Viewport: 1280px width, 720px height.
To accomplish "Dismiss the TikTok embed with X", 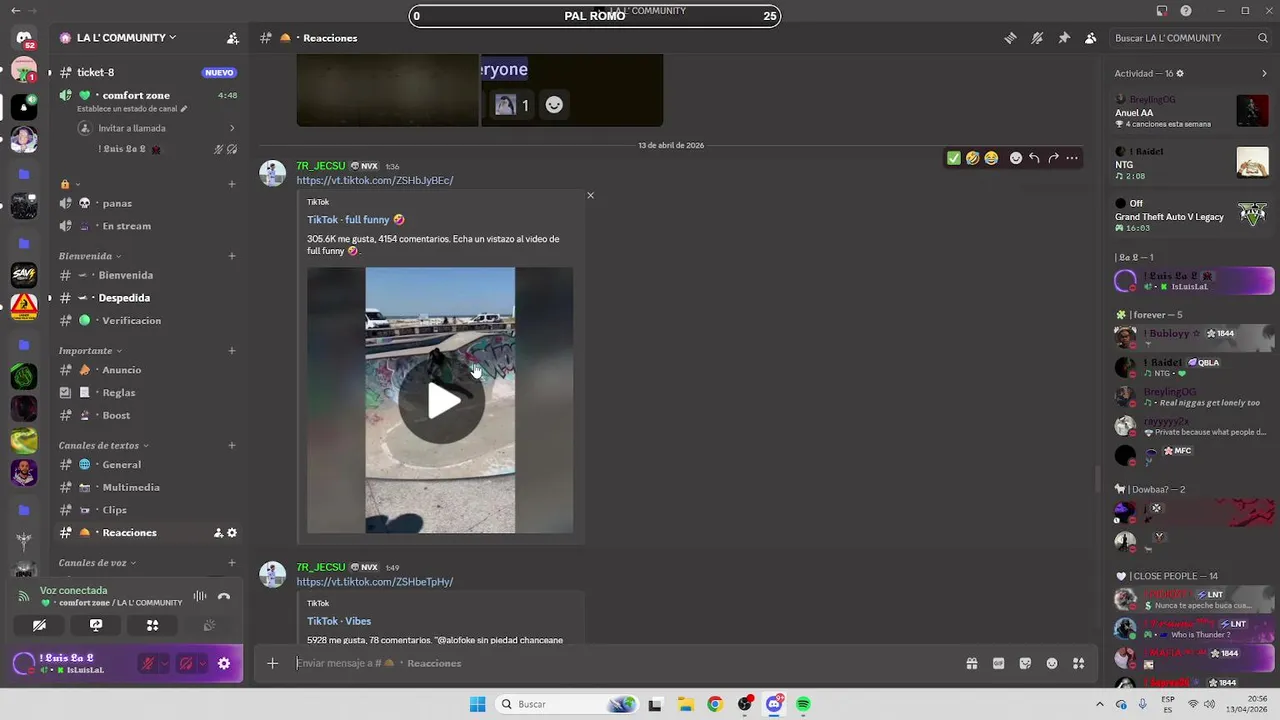I will tap(590, 195).
